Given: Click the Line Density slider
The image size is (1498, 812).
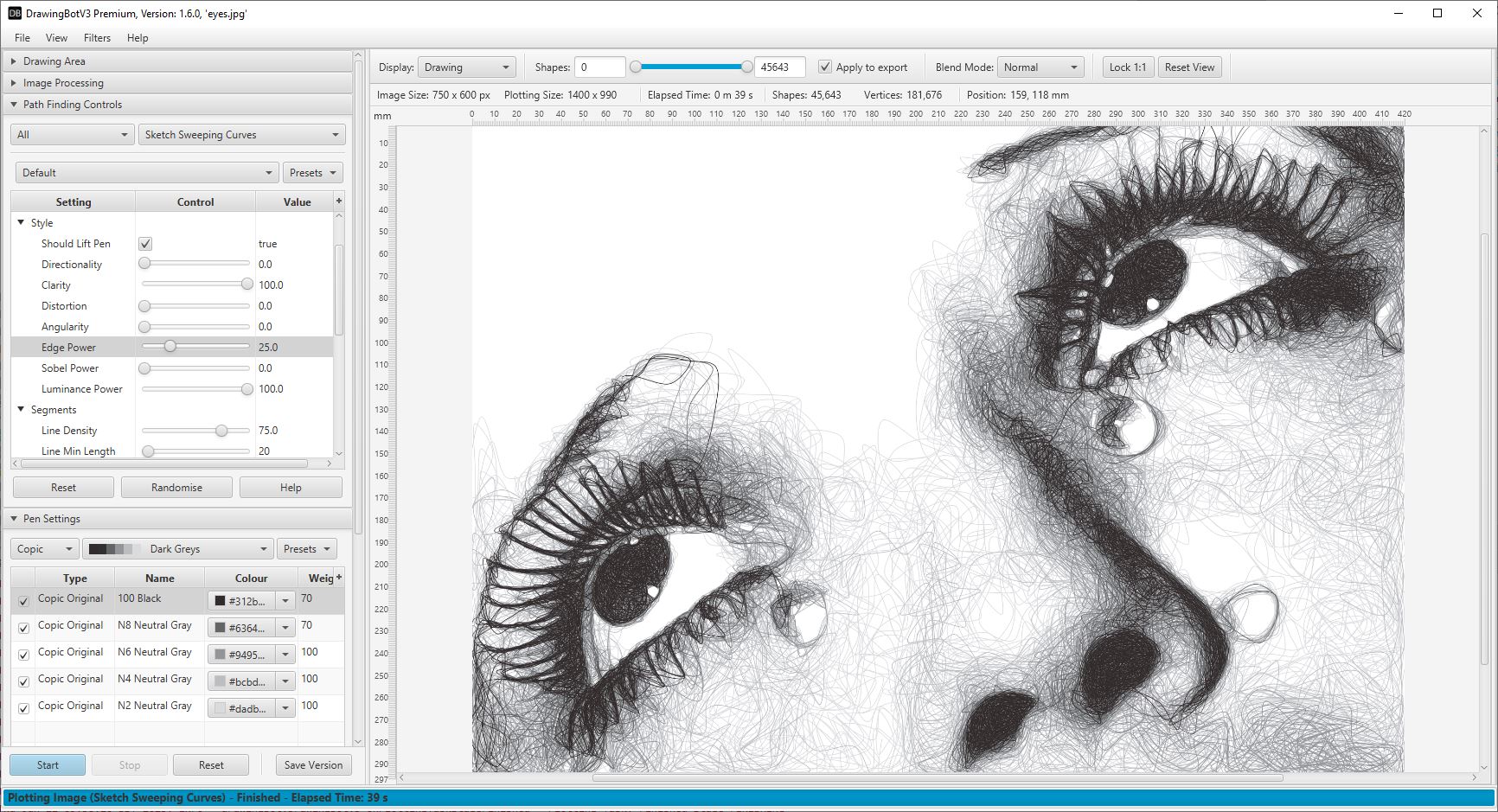Looking at the screenshot, I should pyautogui.click(x=195, y=430).
